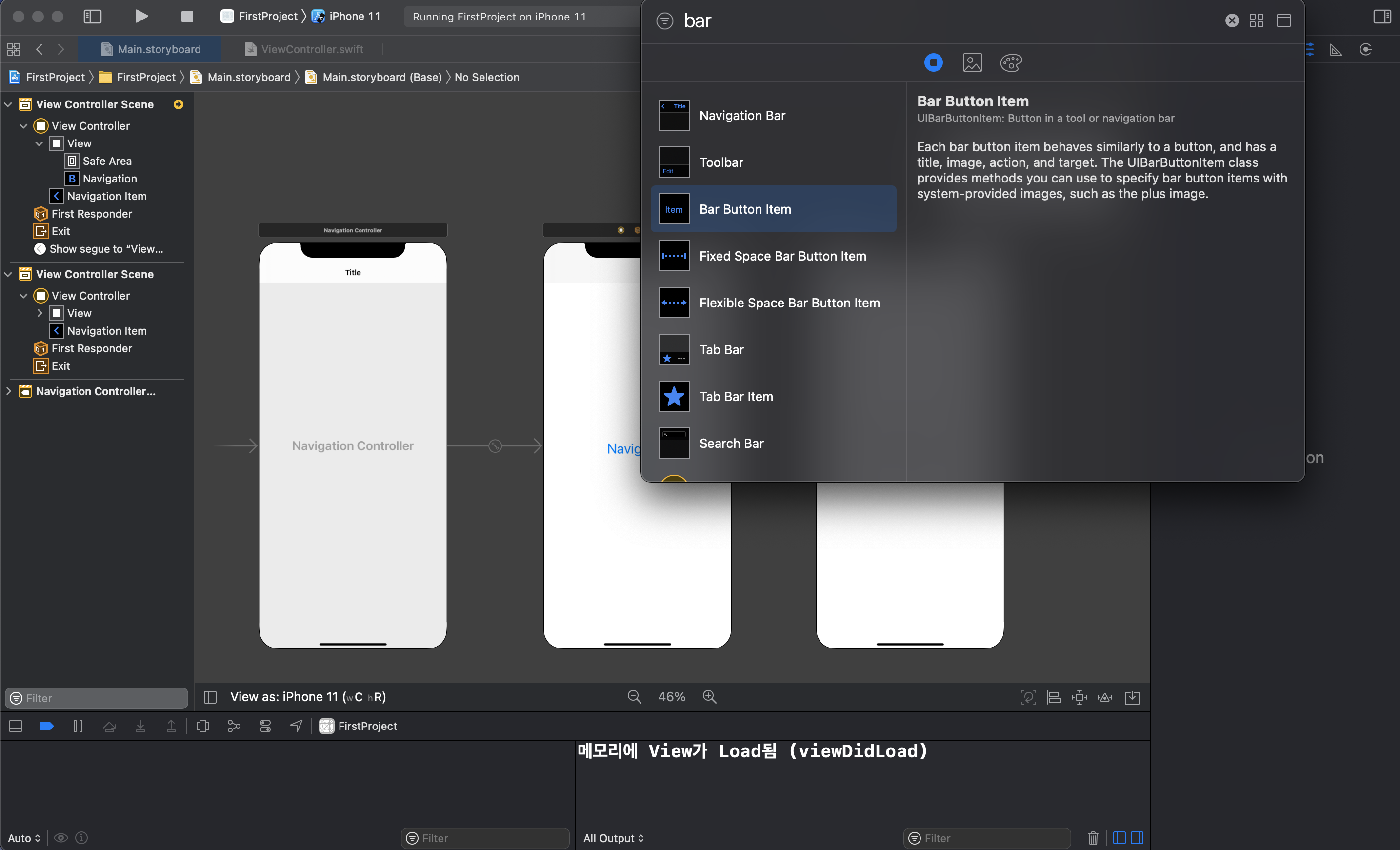Open Simulate Location button
The image size is (1400, 850).
click(296, 726)
